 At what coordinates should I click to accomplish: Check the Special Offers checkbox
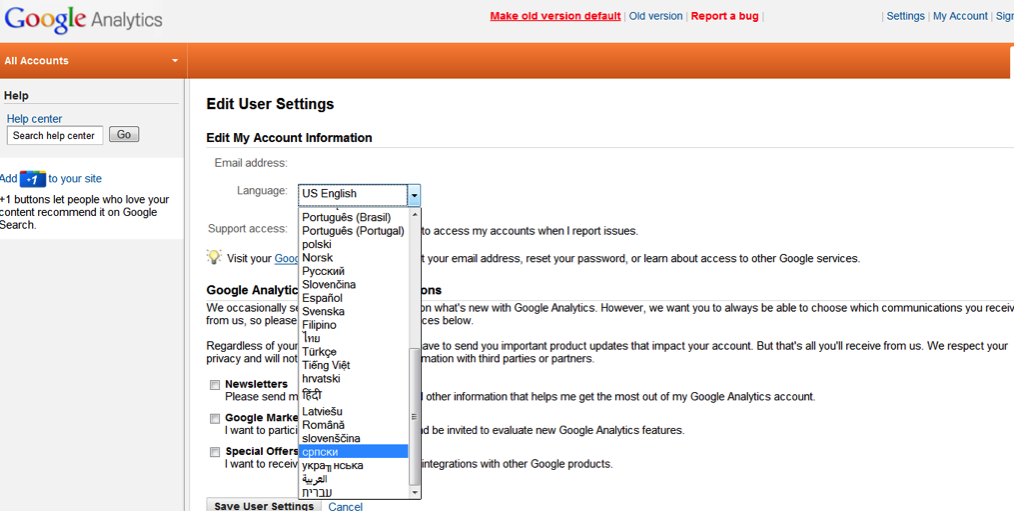coord(215,452)
